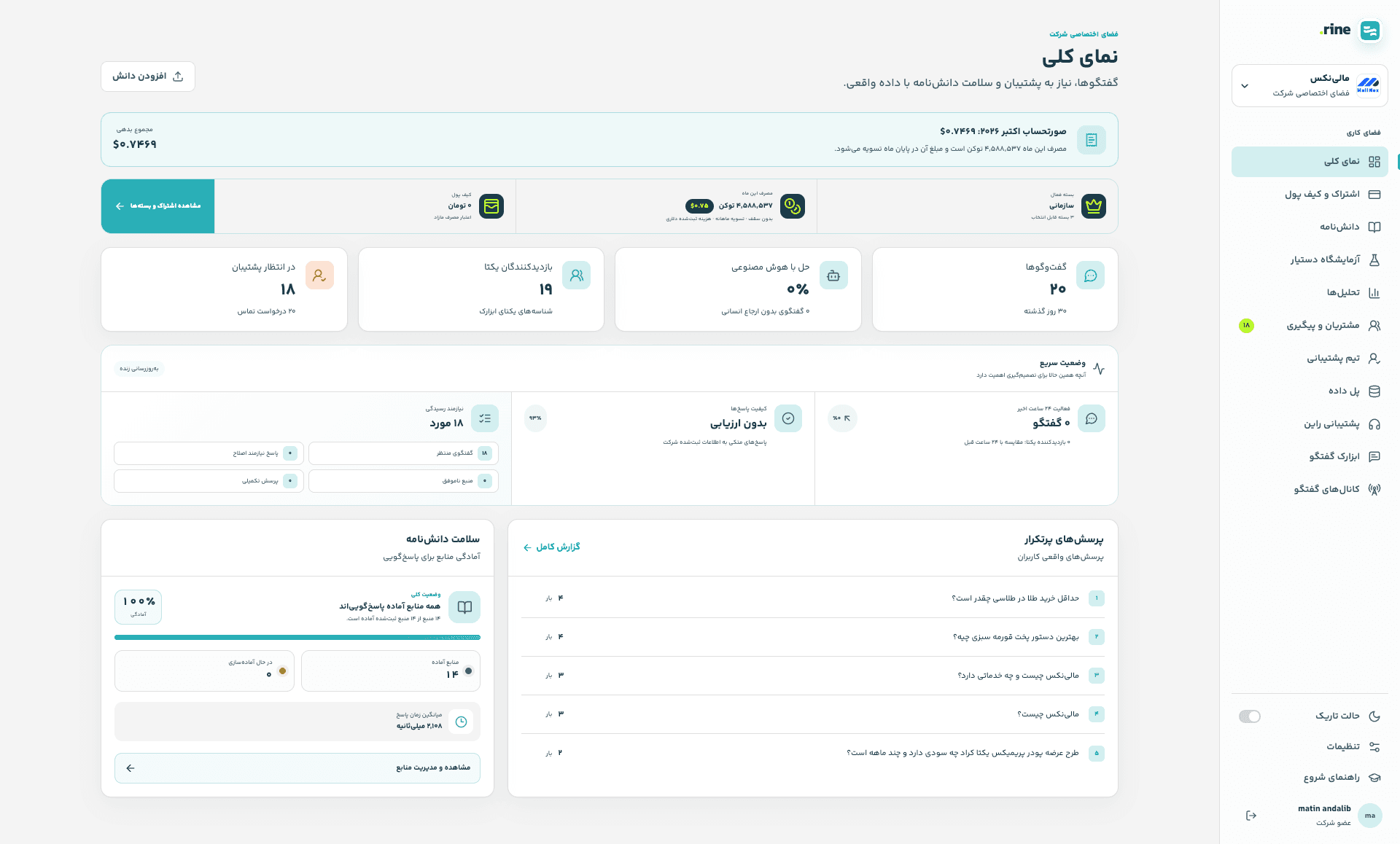1400x844 pixels.
Task: Select نمای کلی in sidebar
Action: coord(1310,162)
